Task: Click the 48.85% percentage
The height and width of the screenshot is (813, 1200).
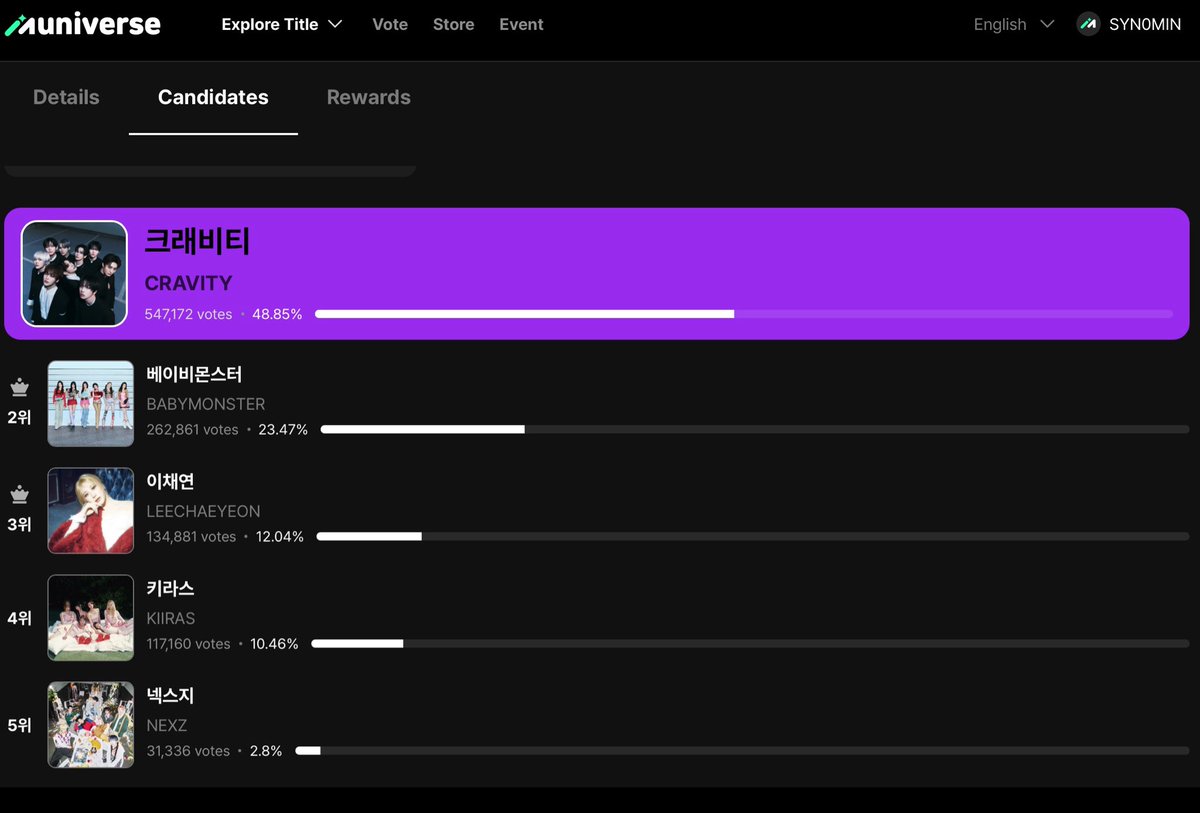Action: [x=277, y=314]
